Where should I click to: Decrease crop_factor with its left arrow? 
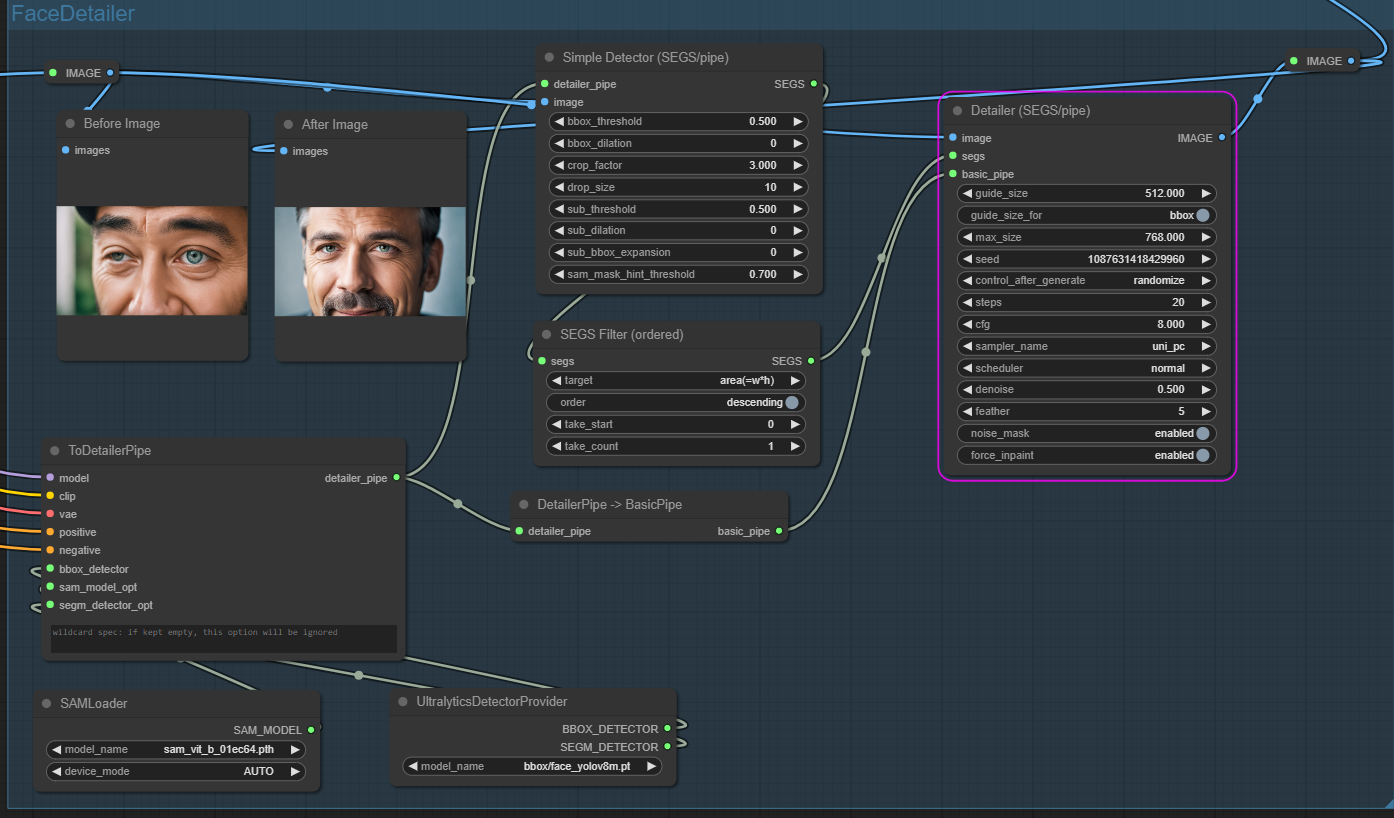click(x=558, y=165)
